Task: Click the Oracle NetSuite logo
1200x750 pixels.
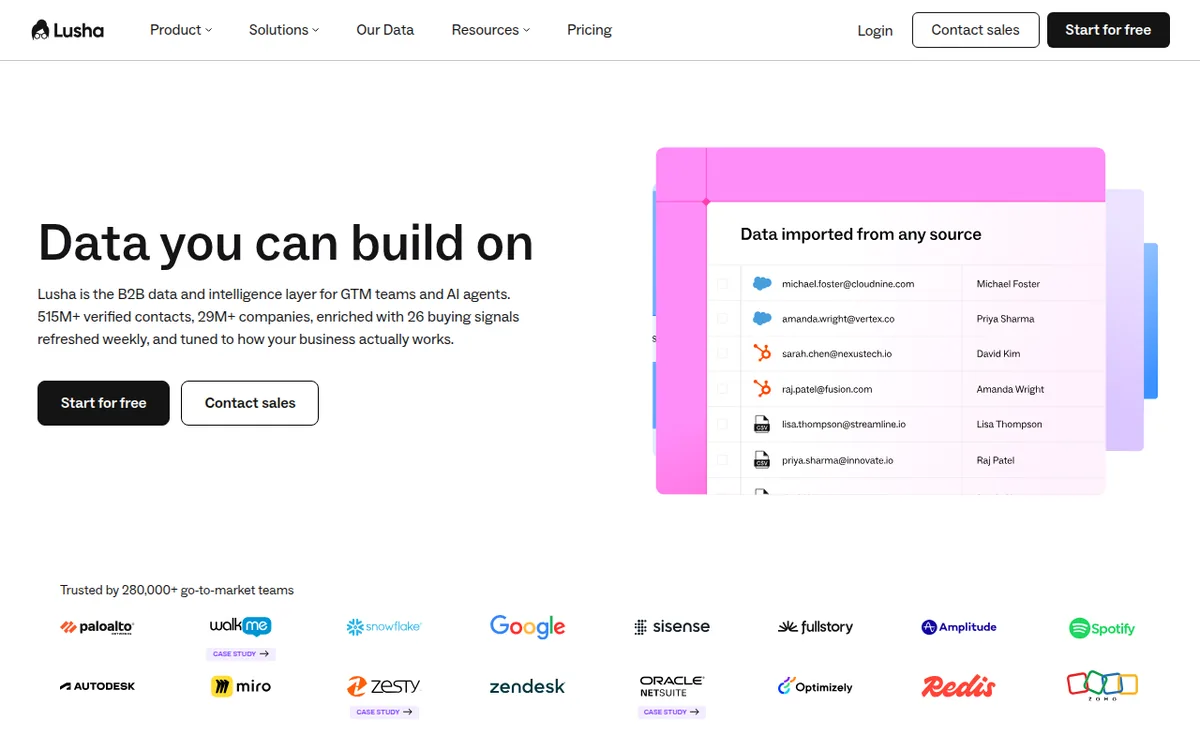Action: 672,686
